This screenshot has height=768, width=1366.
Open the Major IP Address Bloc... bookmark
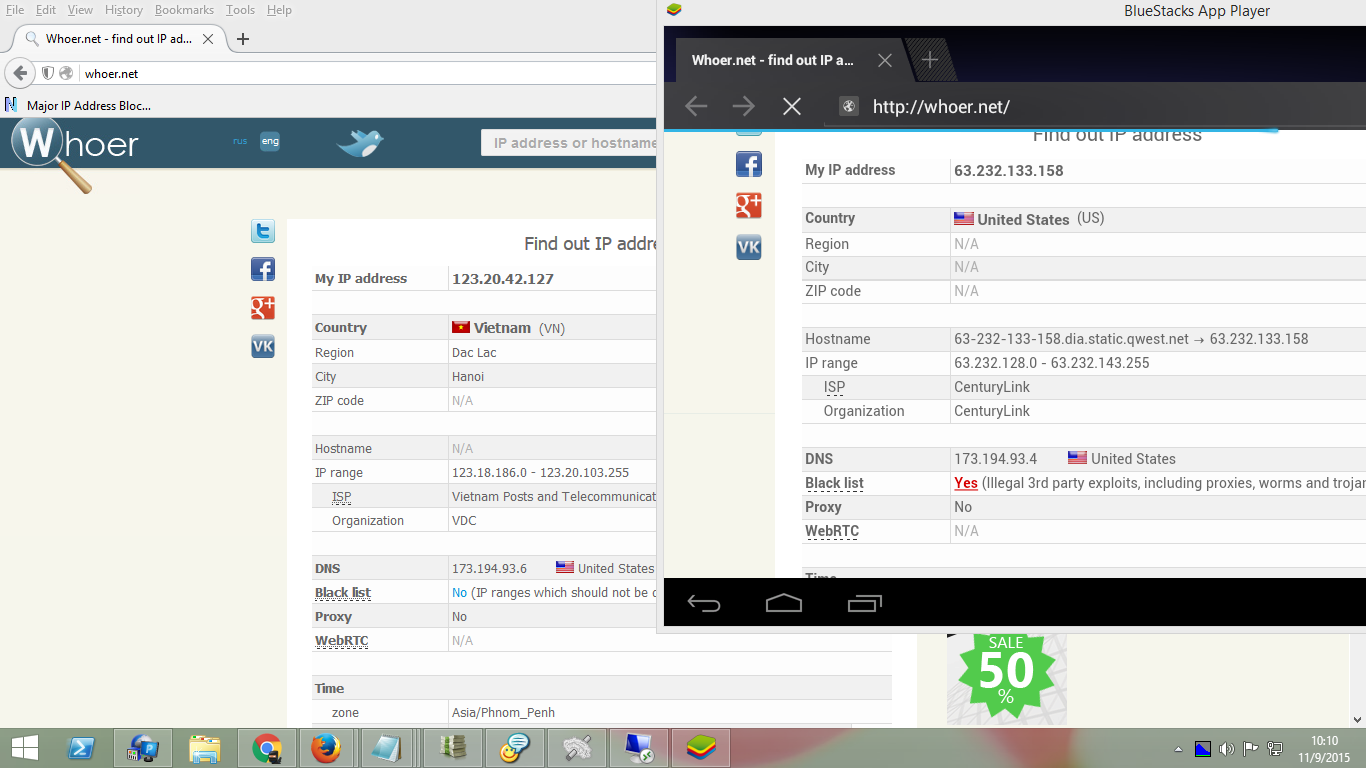click(x=79, y=105)
